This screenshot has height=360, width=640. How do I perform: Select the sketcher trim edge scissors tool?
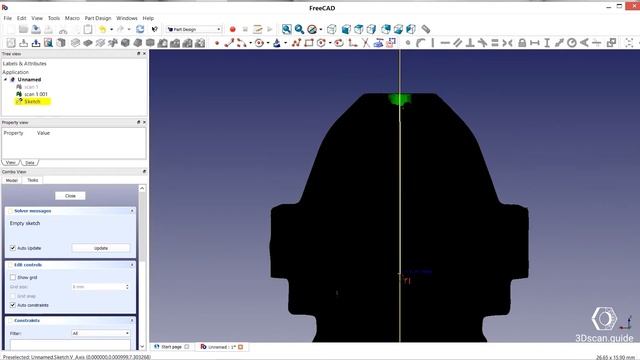[366, 42]
